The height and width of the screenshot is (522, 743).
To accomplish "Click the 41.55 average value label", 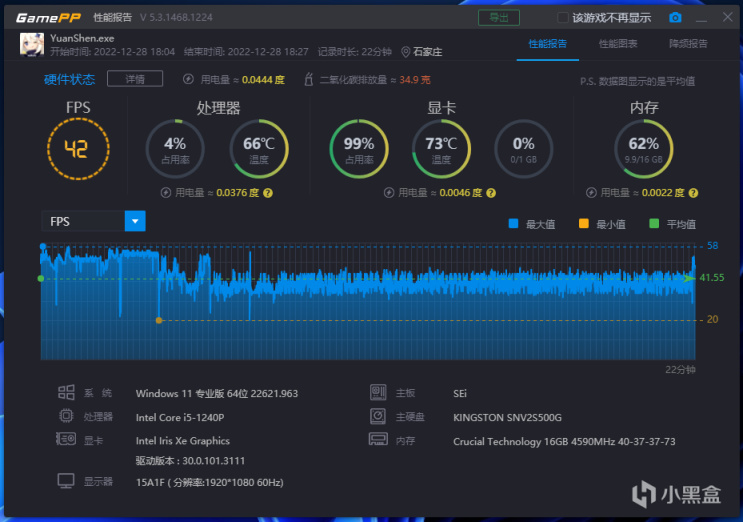I will point(712,278).
